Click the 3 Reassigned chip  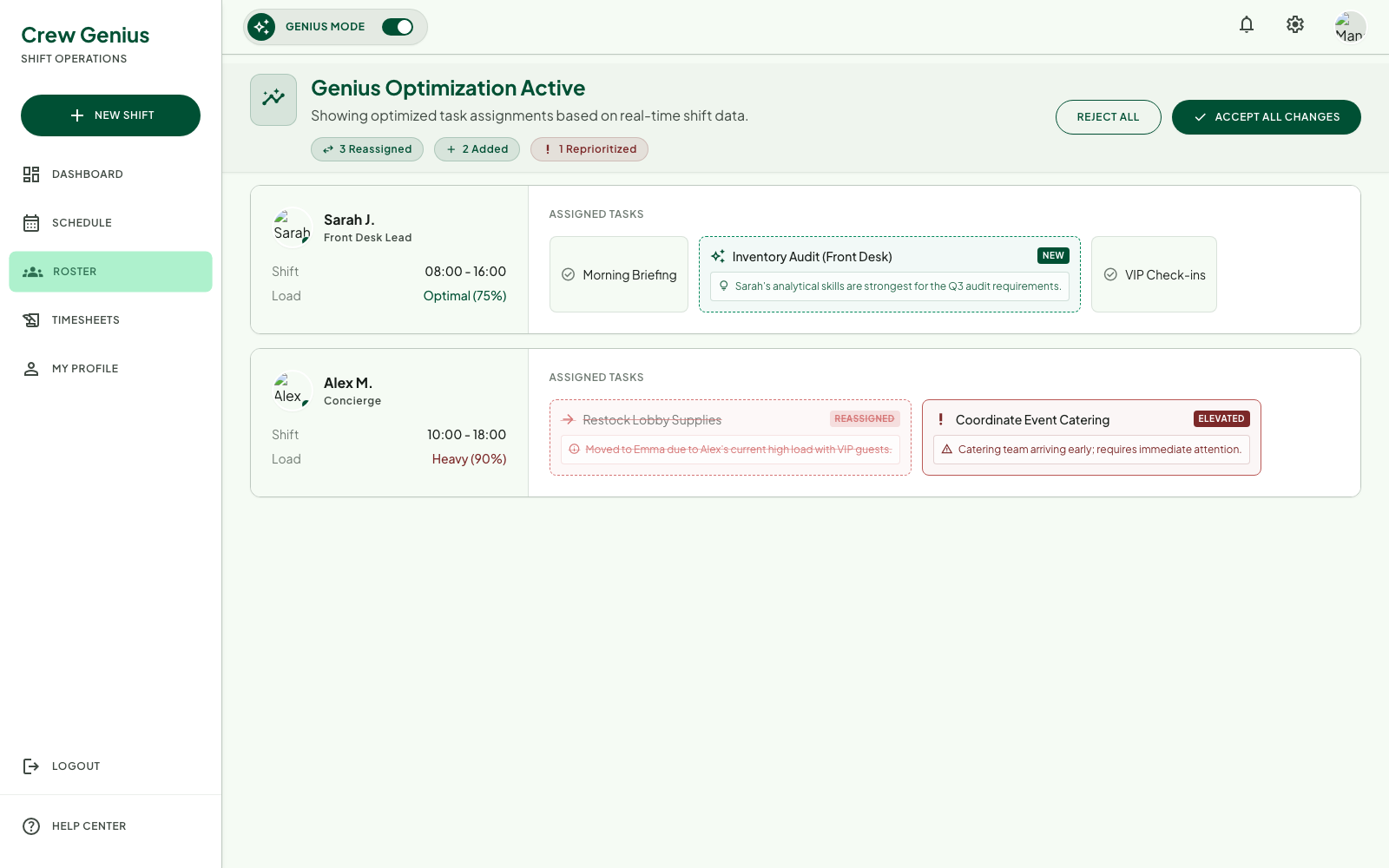367,149
